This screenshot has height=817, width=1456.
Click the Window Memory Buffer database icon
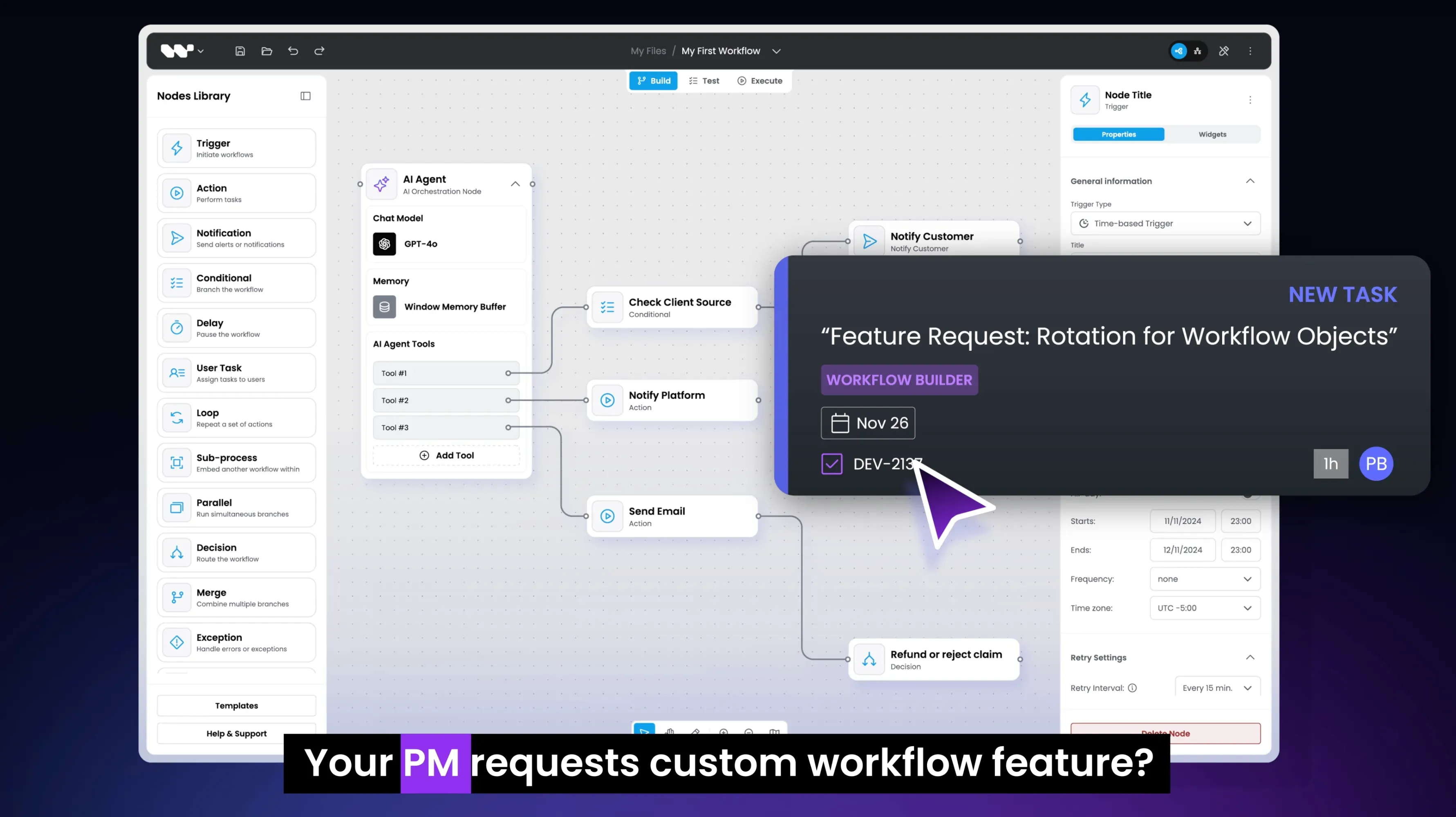(x=384, y=306)
